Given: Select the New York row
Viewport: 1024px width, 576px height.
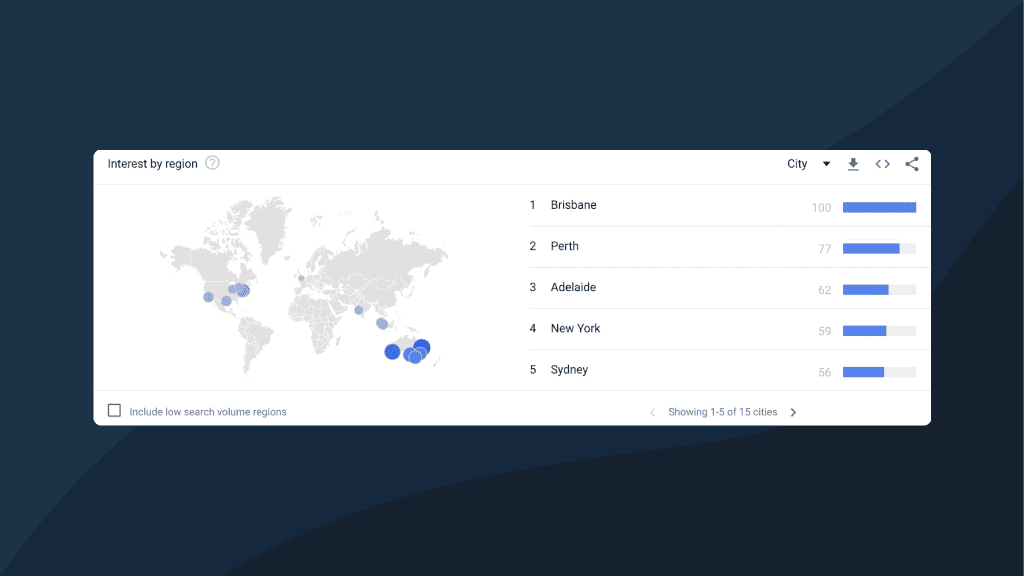Looking at the screenshot, I should (x=729, y=329).
